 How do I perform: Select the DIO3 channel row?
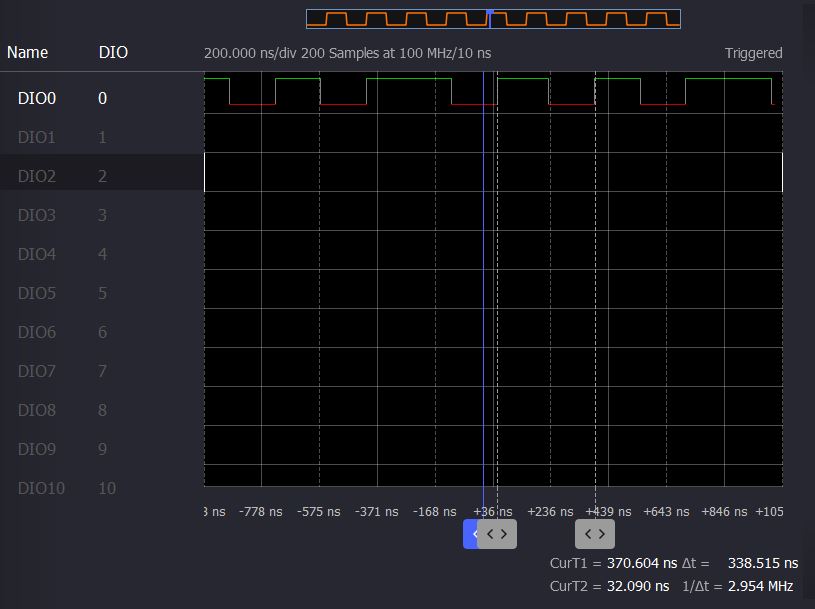(102, 215)
